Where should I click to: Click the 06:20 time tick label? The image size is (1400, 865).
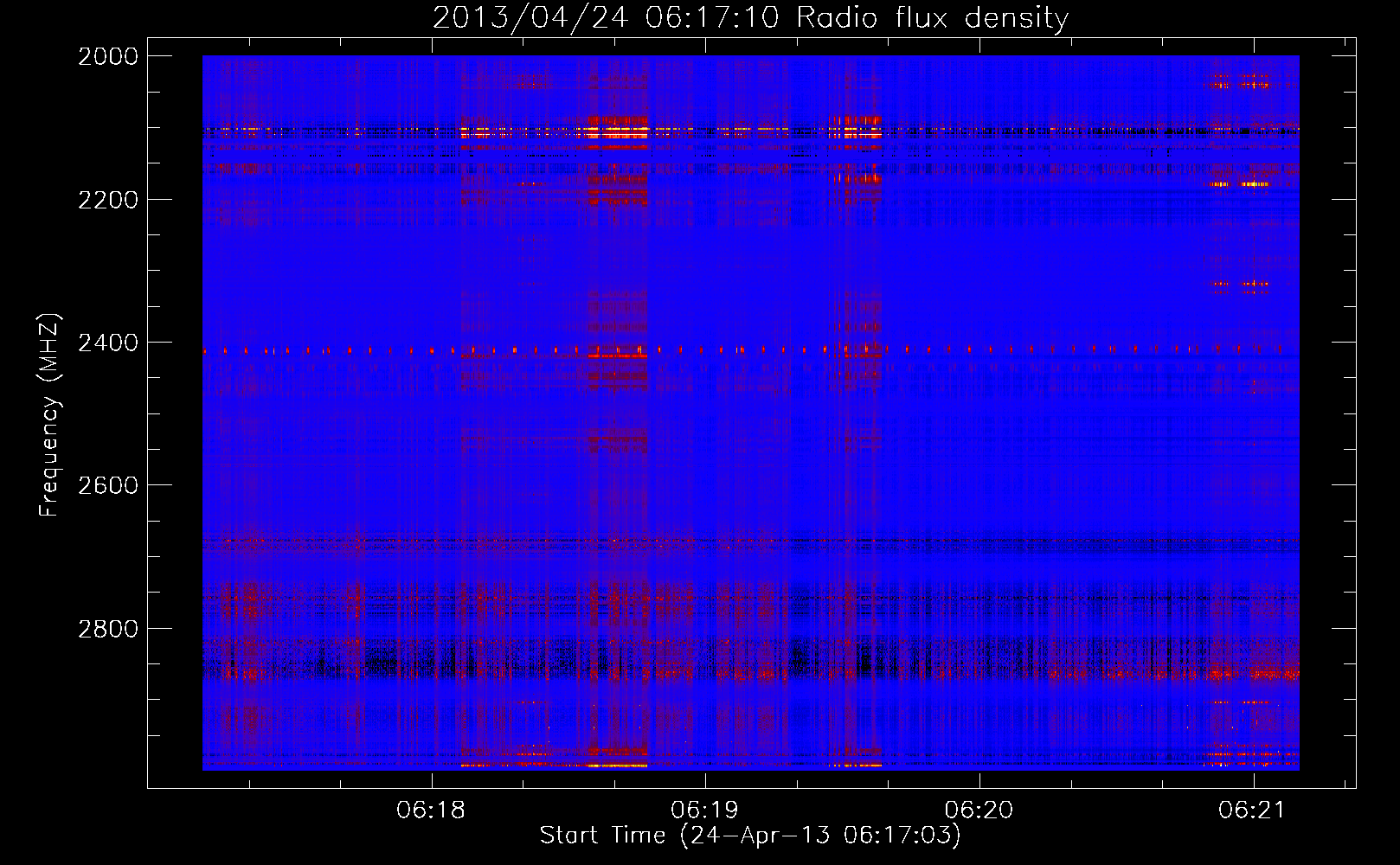[979, 810]
